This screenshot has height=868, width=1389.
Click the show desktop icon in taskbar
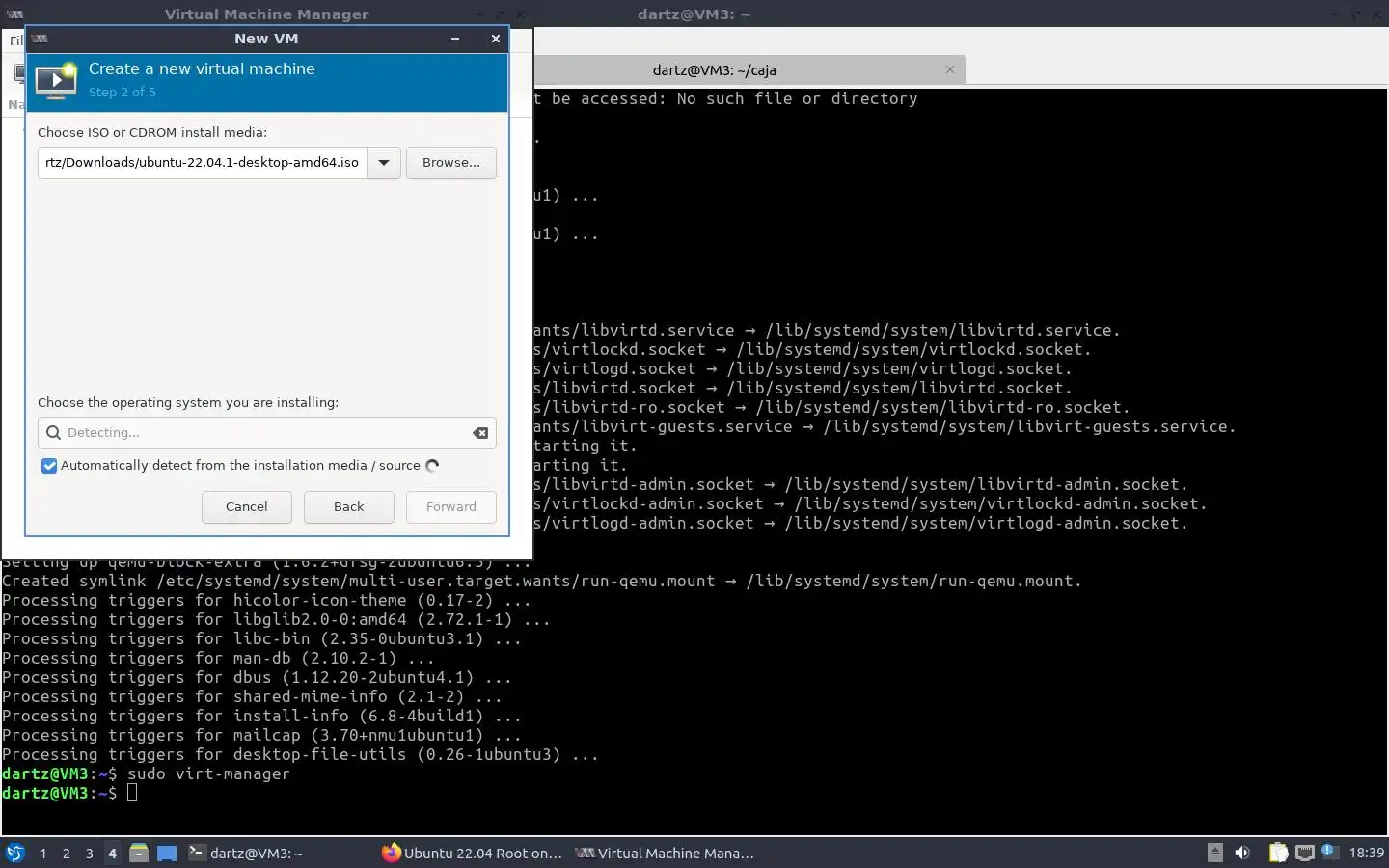pos(167,853)
